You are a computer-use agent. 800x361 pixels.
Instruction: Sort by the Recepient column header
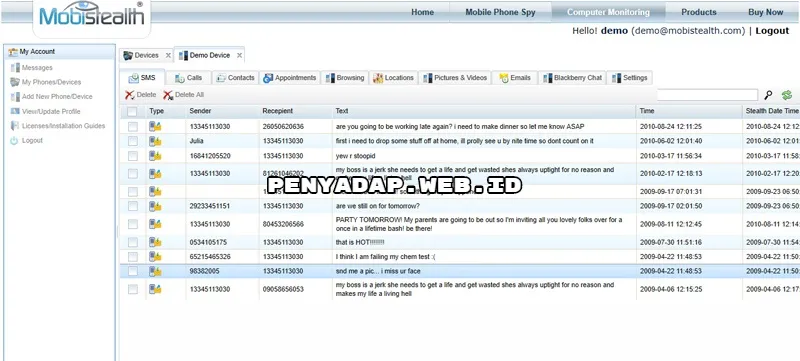(x=295, y=111)
